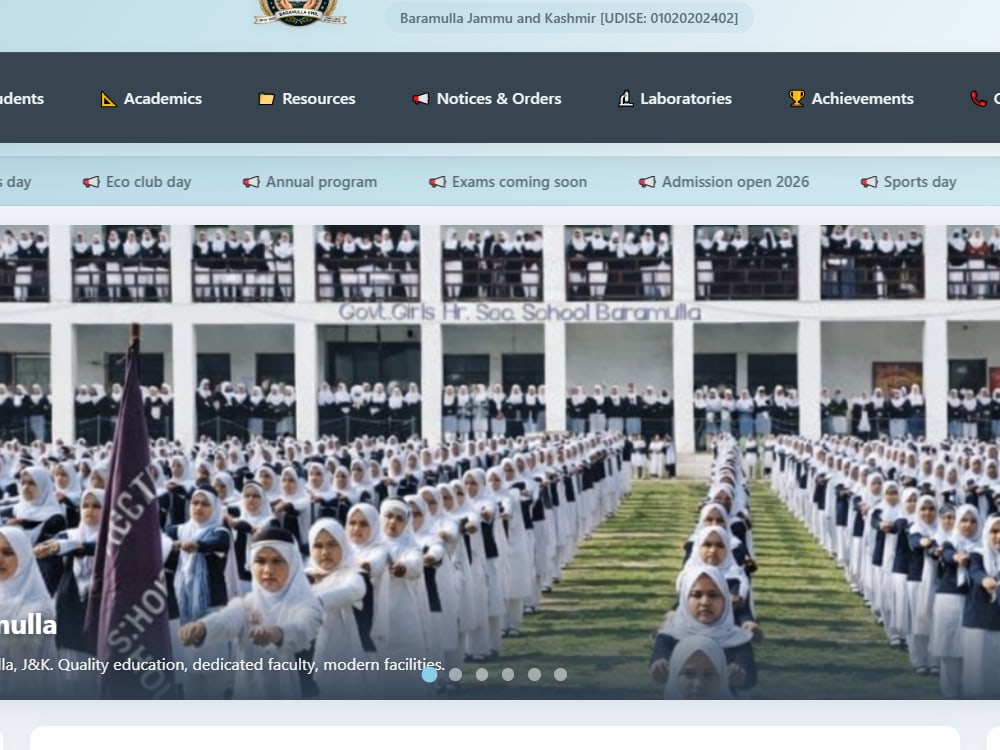Select the first (active) carousel dot
The image size is (1000, 750).
click(430, 674)
